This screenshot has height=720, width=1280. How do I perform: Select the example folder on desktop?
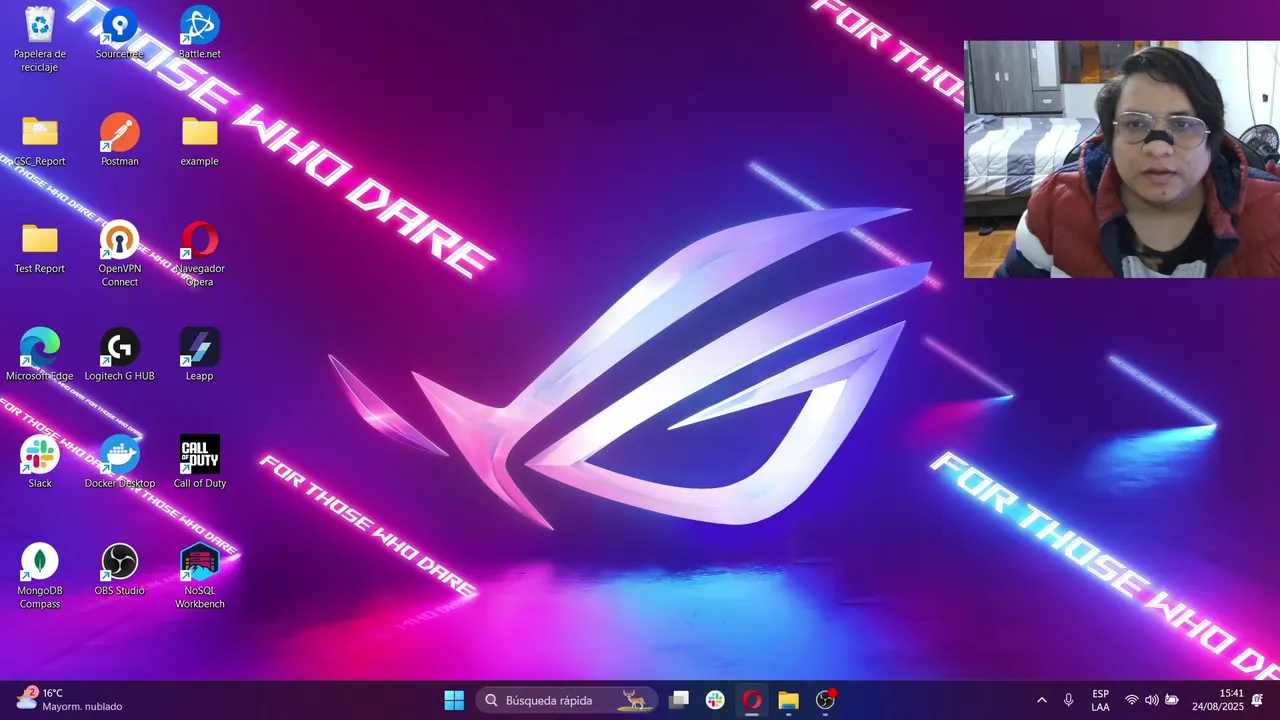(200, 140)
